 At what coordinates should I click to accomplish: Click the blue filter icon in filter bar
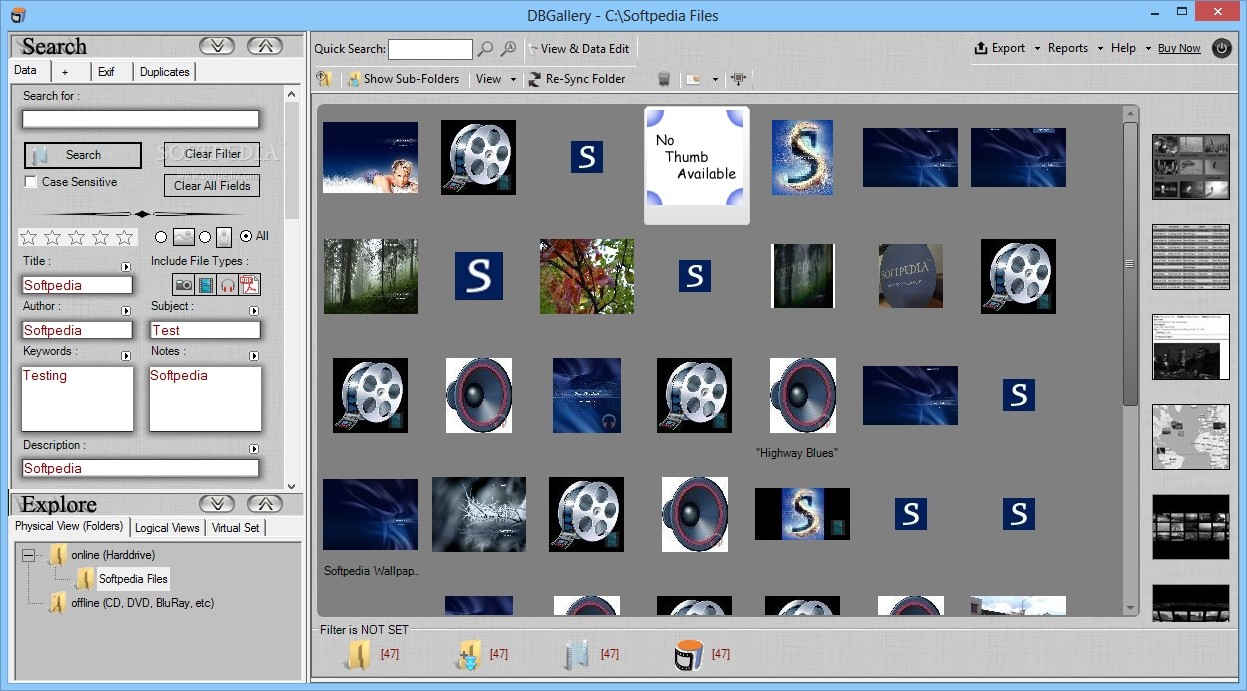point(576,655)
